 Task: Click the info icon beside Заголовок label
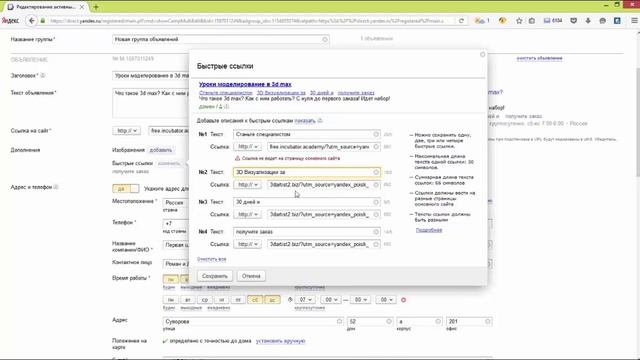point(43,76)
